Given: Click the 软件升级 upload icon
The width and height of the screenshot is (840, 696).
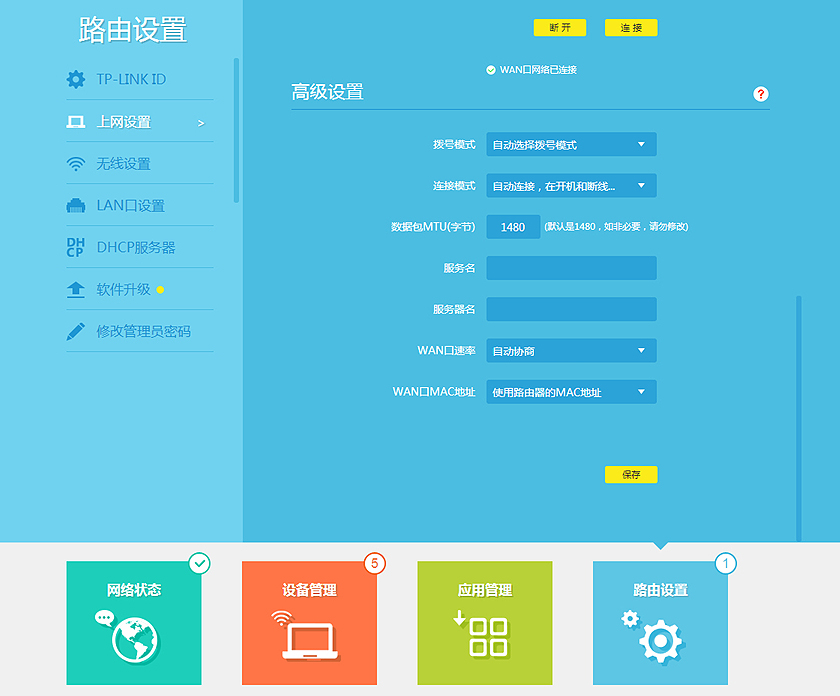Looking at the screenshot, I should click(x=75, y=289).
